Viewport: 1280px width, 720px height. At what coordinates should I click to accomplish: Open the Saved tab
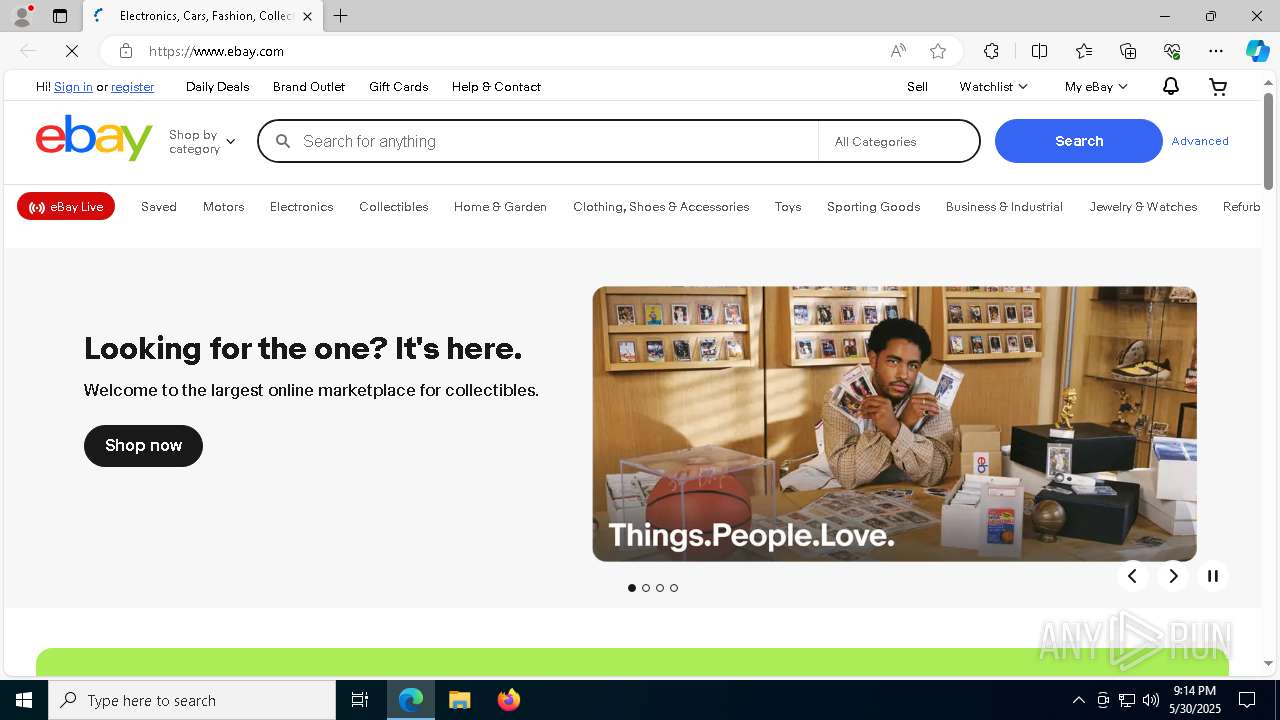(158, 207)
